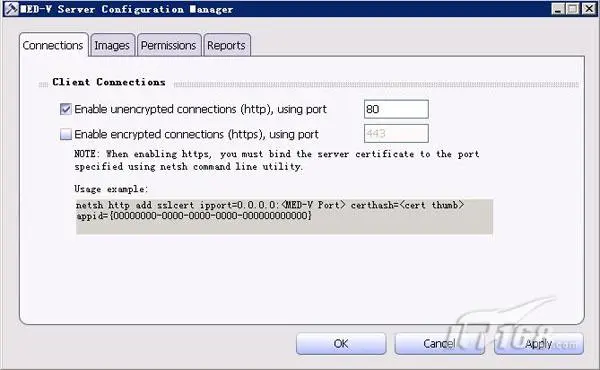The width and height of the screenshot is (600, 370).
Task: Click the disabled https port field 443
Action: tap(396, 134)
